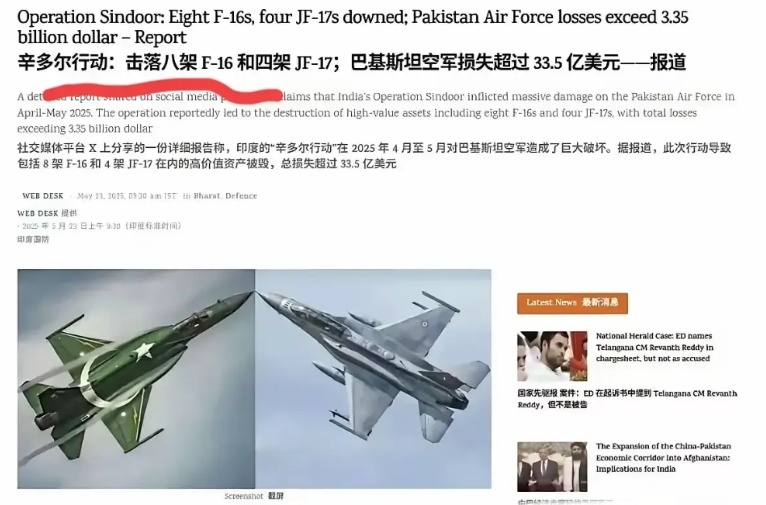
Task: Click the Chinese summary paragraph 社交媒体平台
Action: (374, 156)
